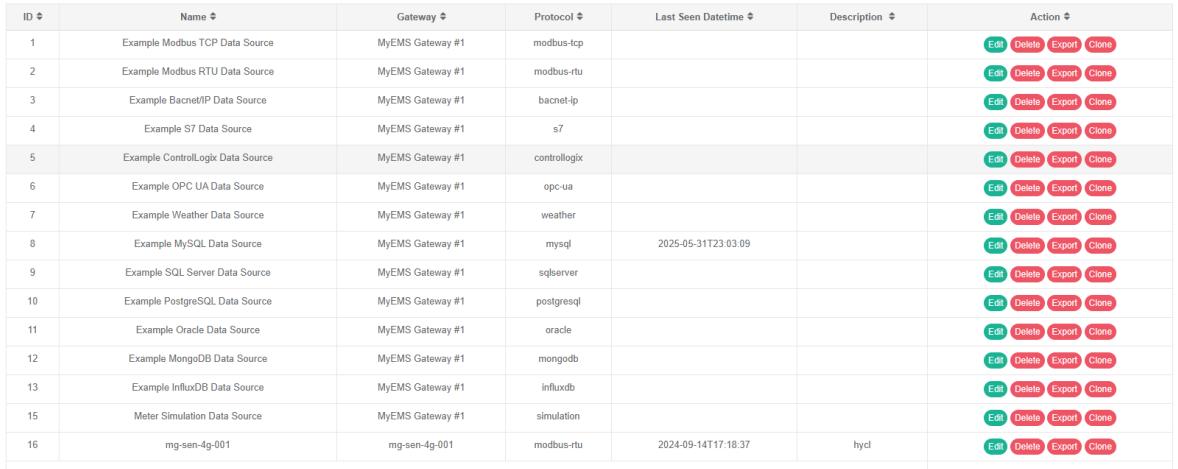The height and width of the screenshot is (469, 1178).
Task: Edit Example Modbus TCP Data Source
Action: [995, 44]
